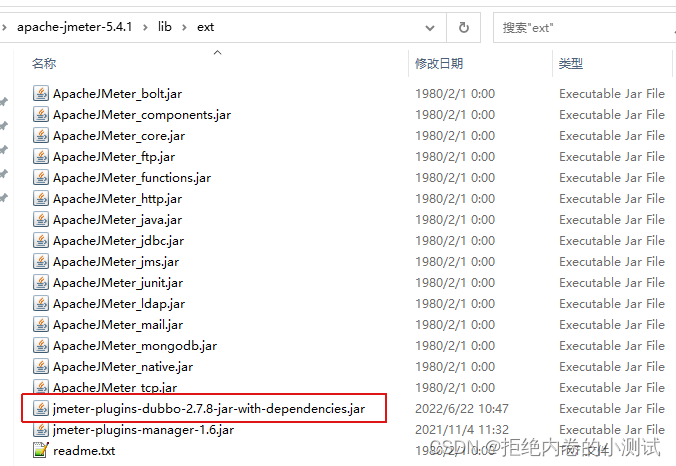Click the jar icon of ApacheJMeter_java.jar
This screenshot has width=676, height=466.
click(41, 220)
